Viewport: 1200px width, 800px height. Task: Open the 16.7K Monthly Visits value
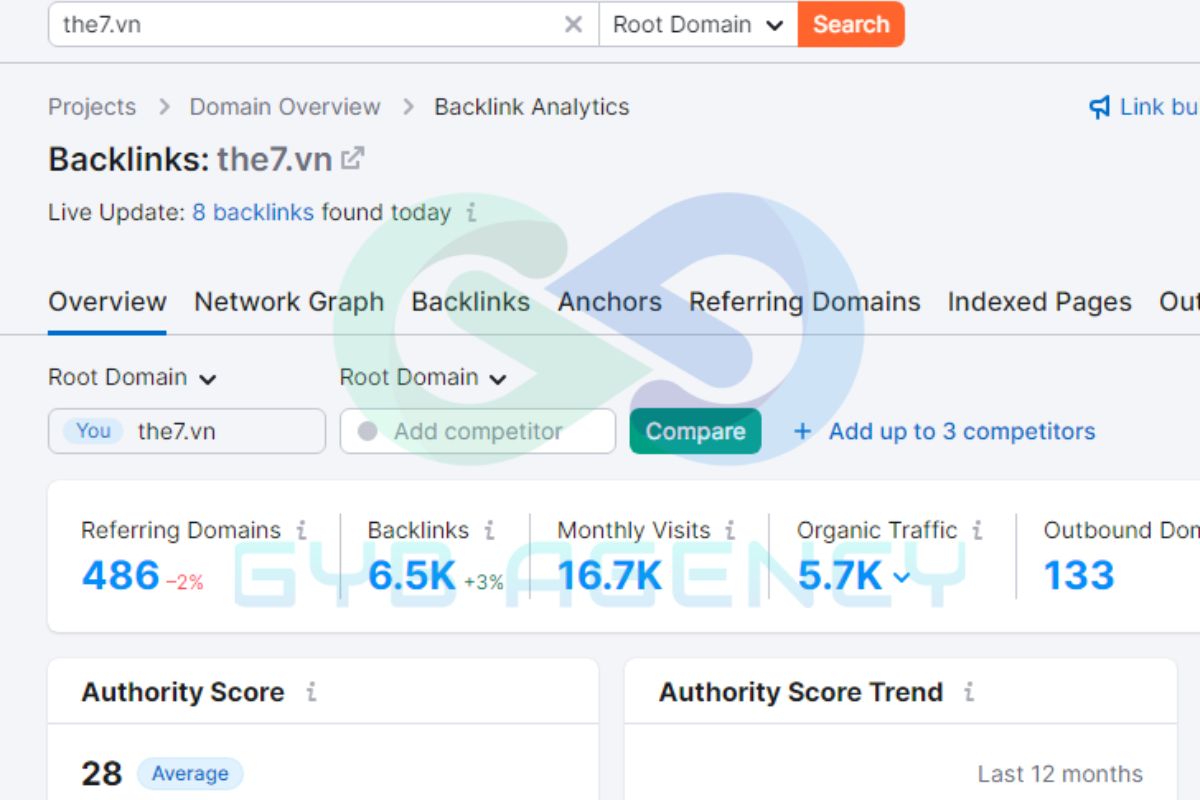click(610, 576)
